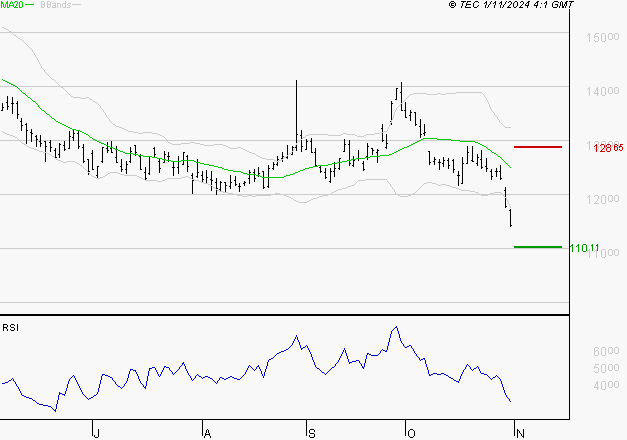Click the green 110.11 support value
Screen dimensions: 627x440
coord(584,248)
